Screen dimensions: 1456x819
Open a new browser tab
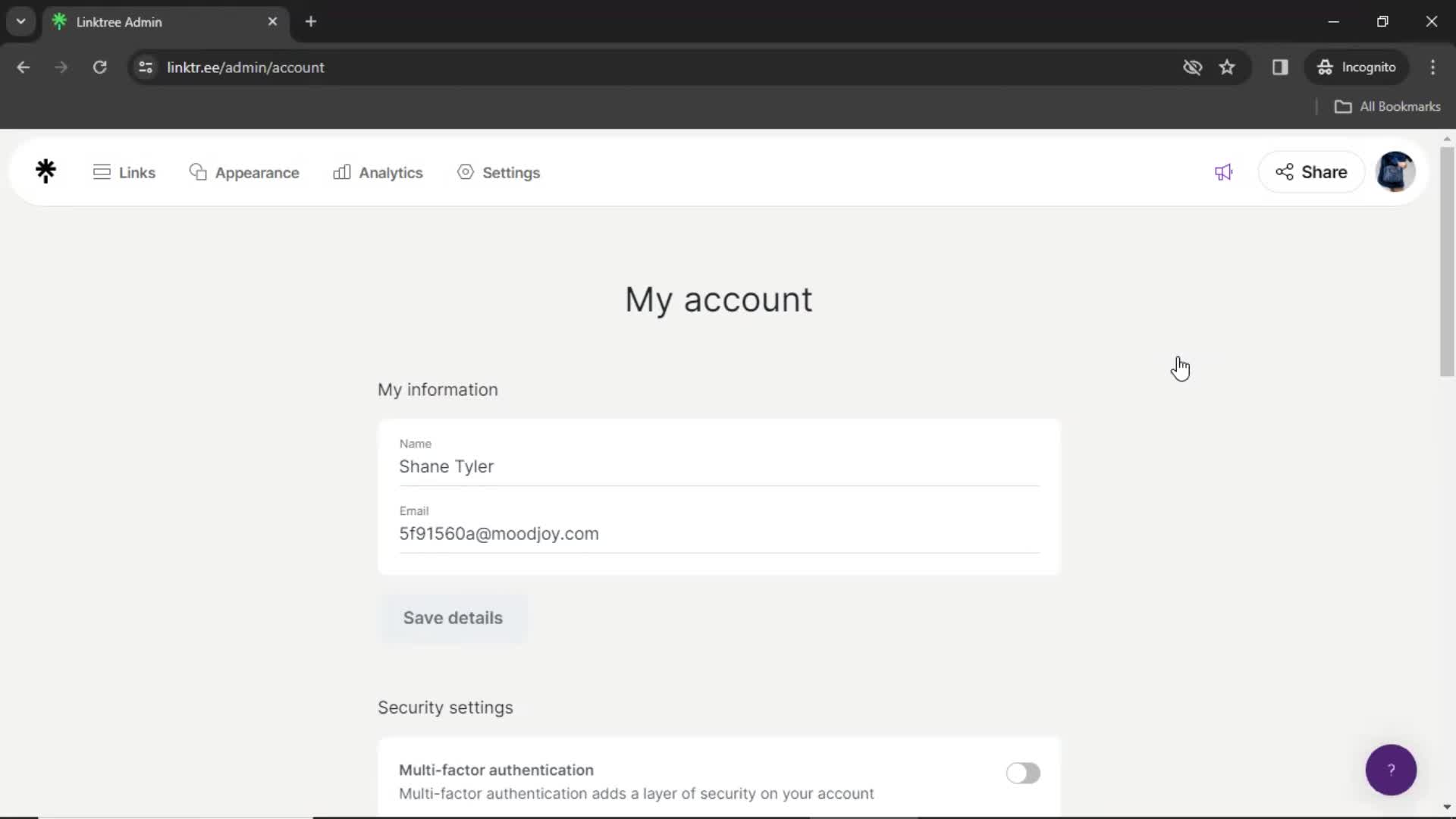311,21
